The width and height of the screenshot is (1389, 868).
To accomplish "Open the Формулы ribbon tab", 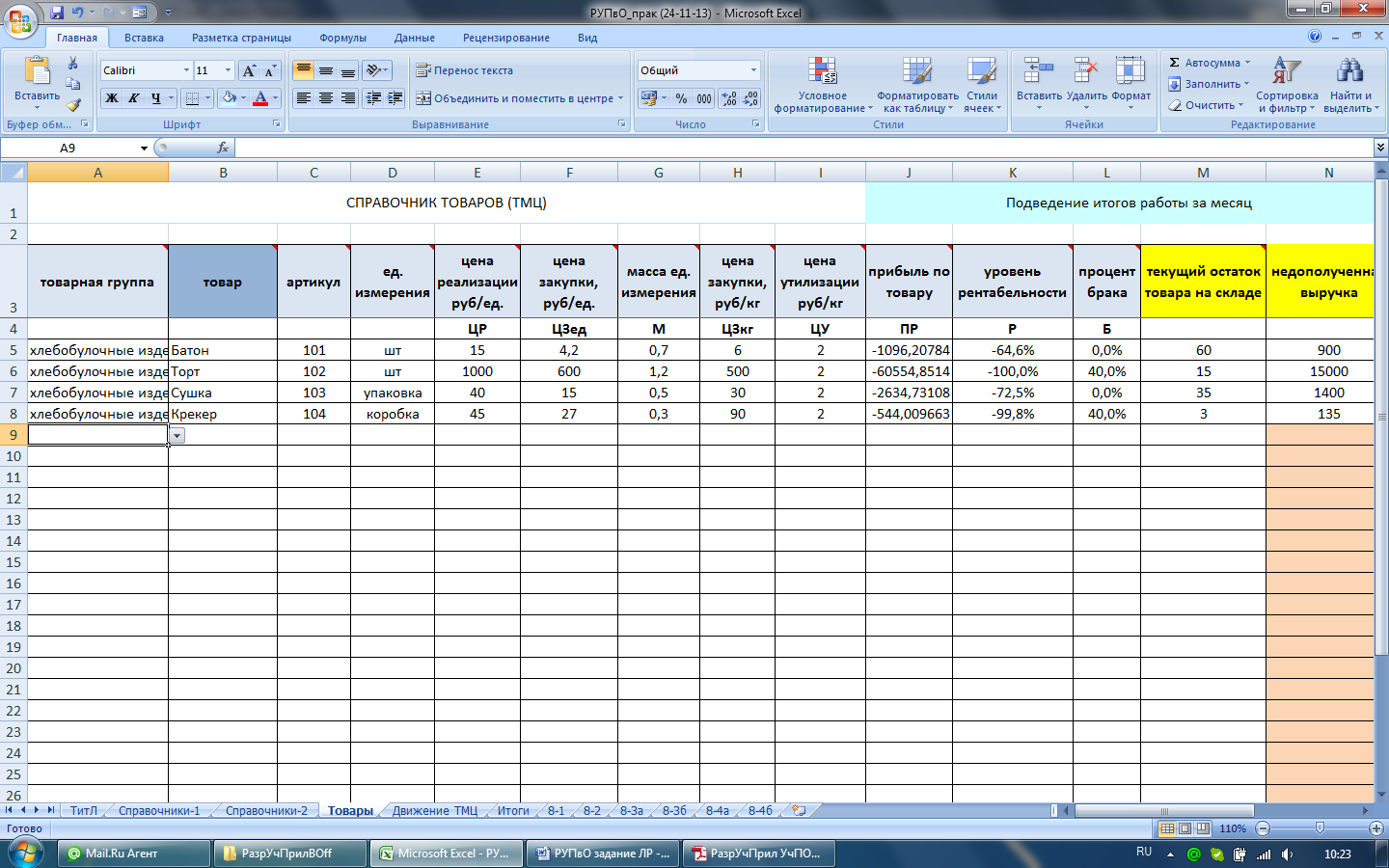I will click(342, 38).
